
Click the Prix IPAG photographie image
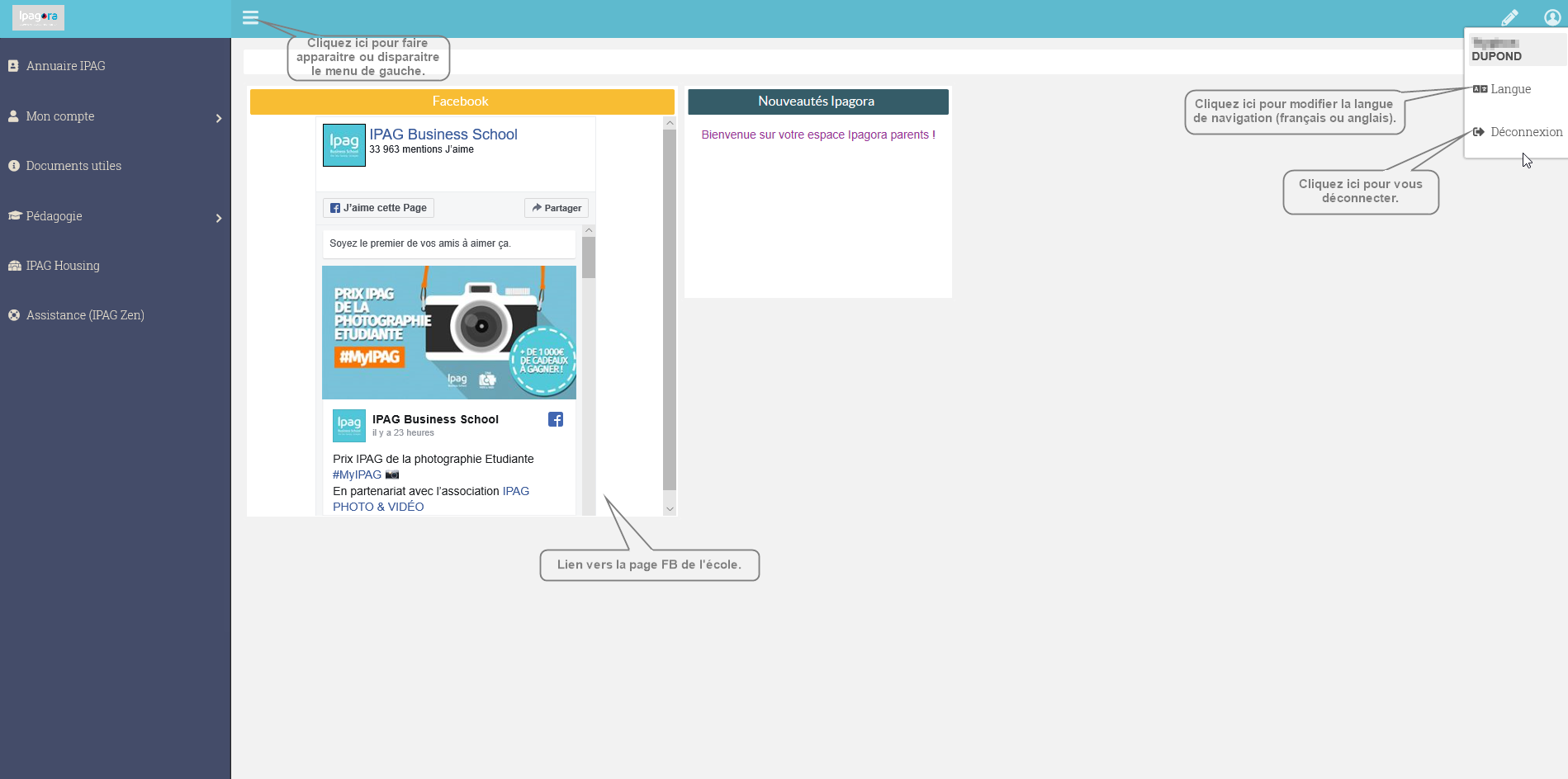449,333
